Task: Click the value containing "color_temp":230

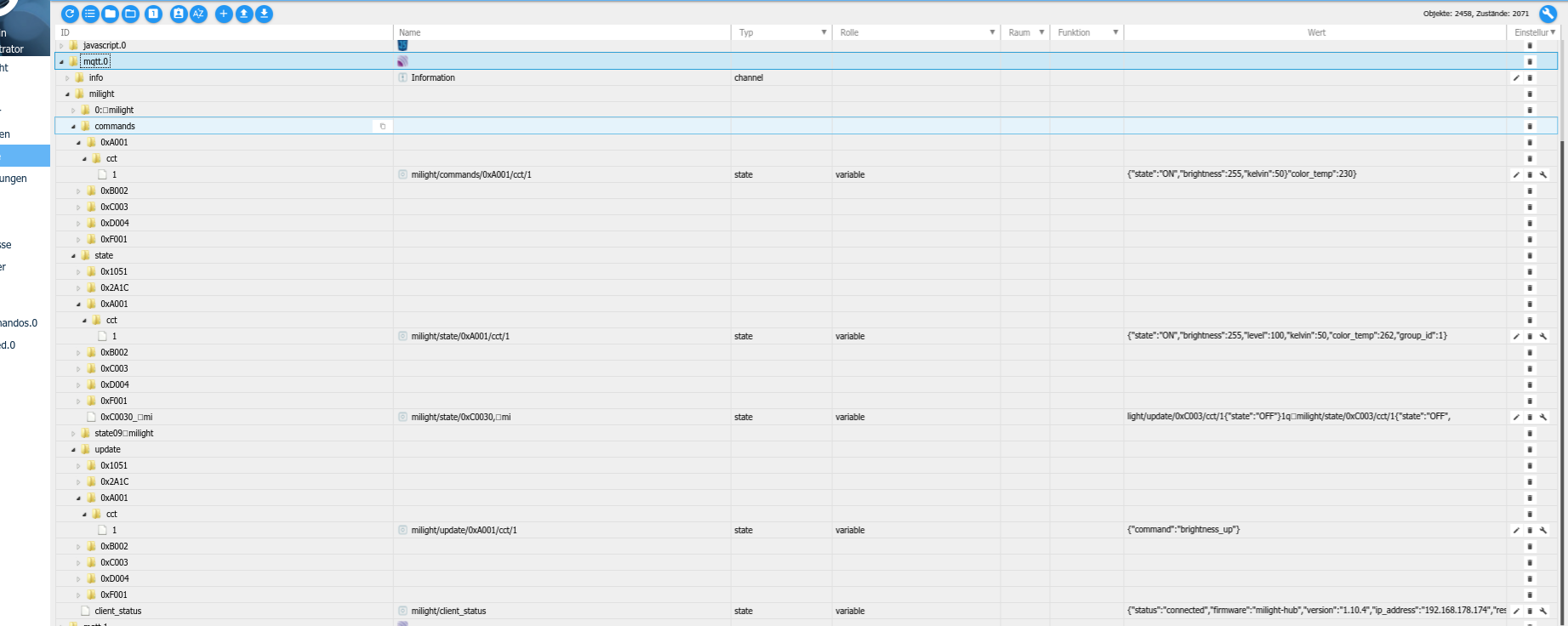Action: pos(1242,174)
